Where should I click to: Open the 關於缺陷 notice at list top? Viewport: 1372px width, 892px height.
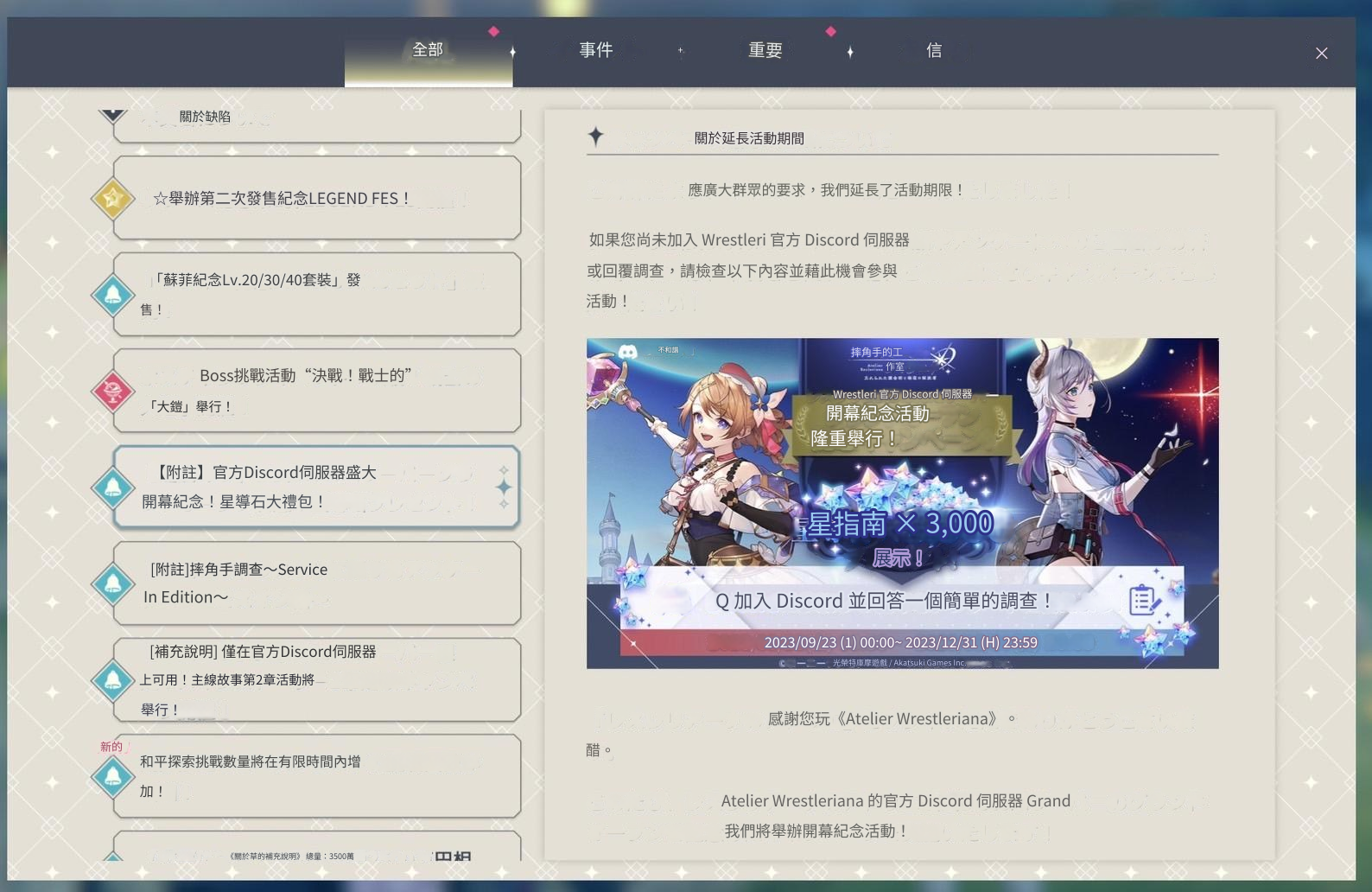(x=317, y=123)
